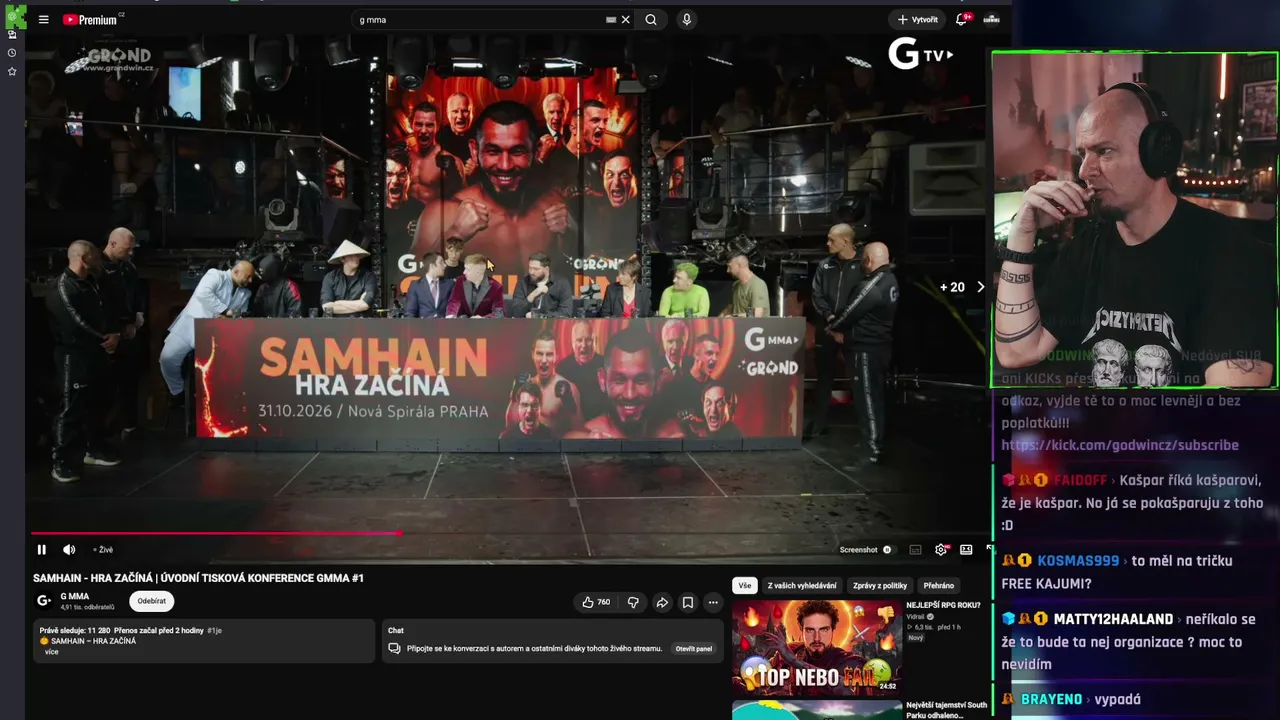This screenshot has height=720, width=1280.
Task: Open the TOP NEBO FAIL video thumbnail
Action: [x=817, y=648]
